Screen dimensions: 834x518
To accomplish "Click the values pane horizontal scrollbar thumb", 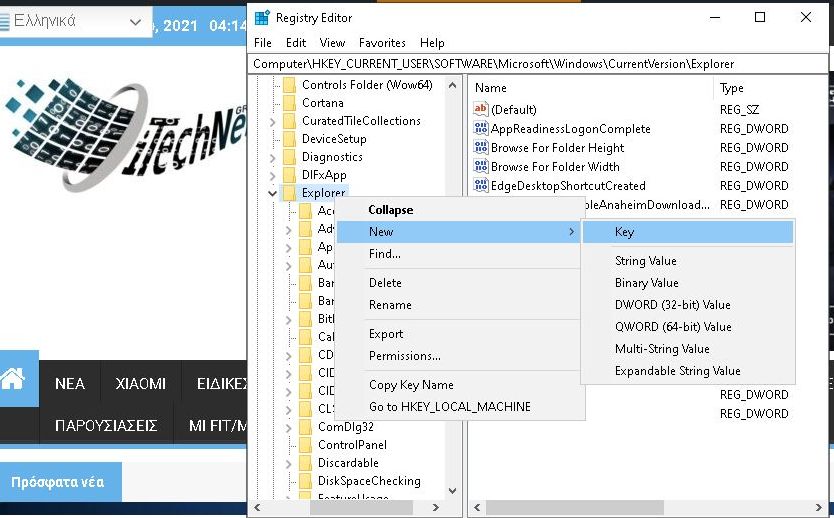I will click(574, 507).
